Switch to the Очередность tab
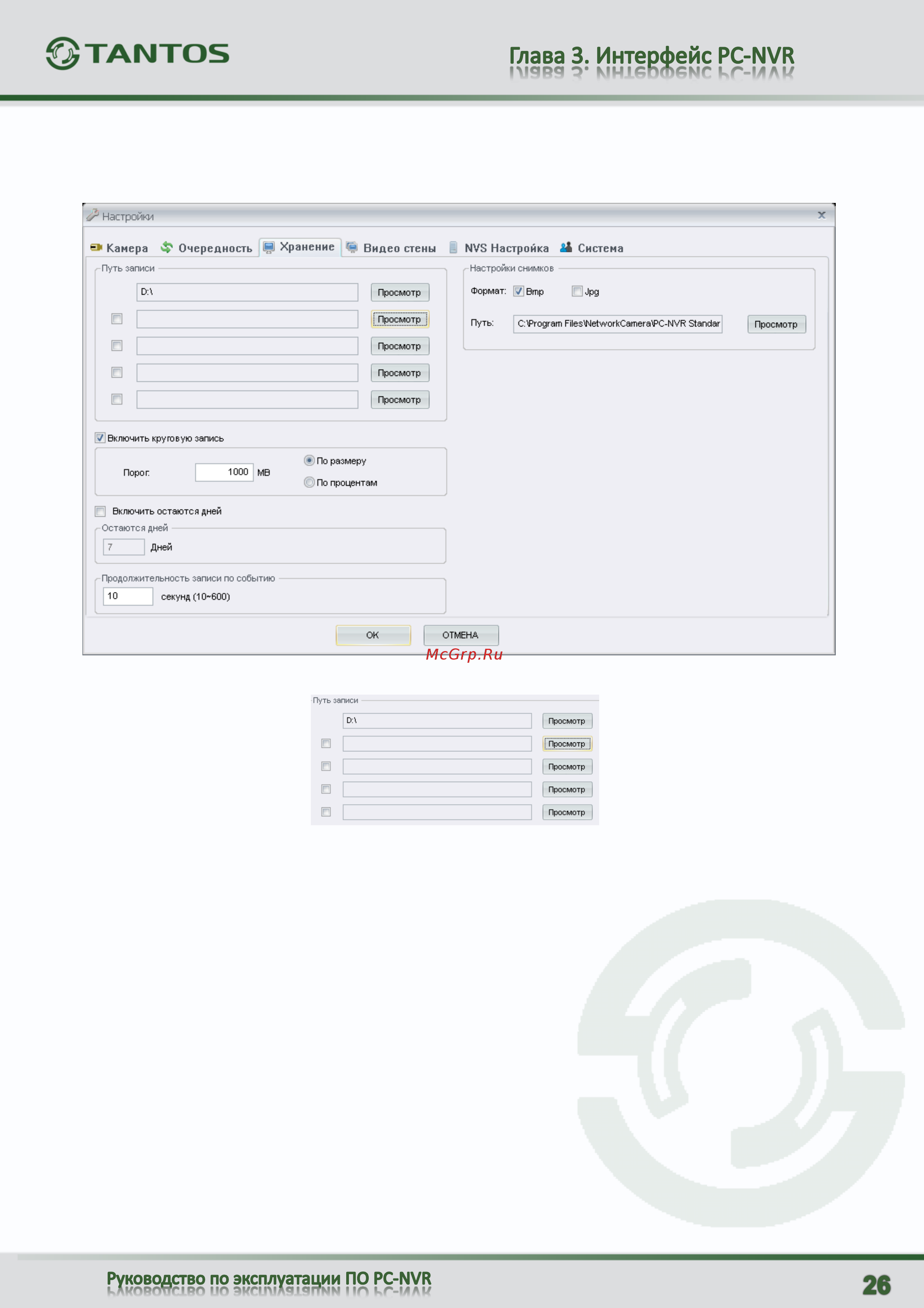Image resolution: width=924 pixels, height=1308 pixels. click(x=207, y=248)
